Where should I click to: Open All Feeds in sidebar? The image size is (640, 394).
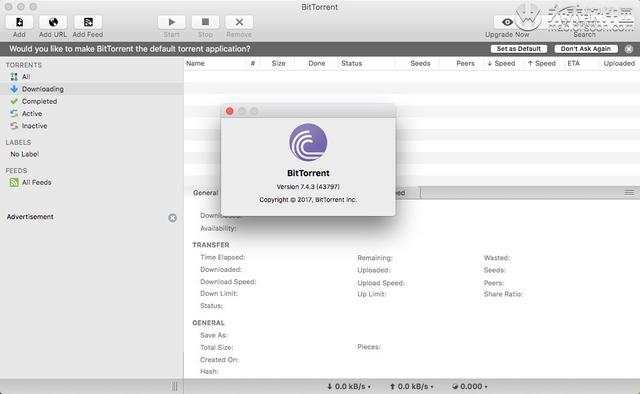pos(92,183)
